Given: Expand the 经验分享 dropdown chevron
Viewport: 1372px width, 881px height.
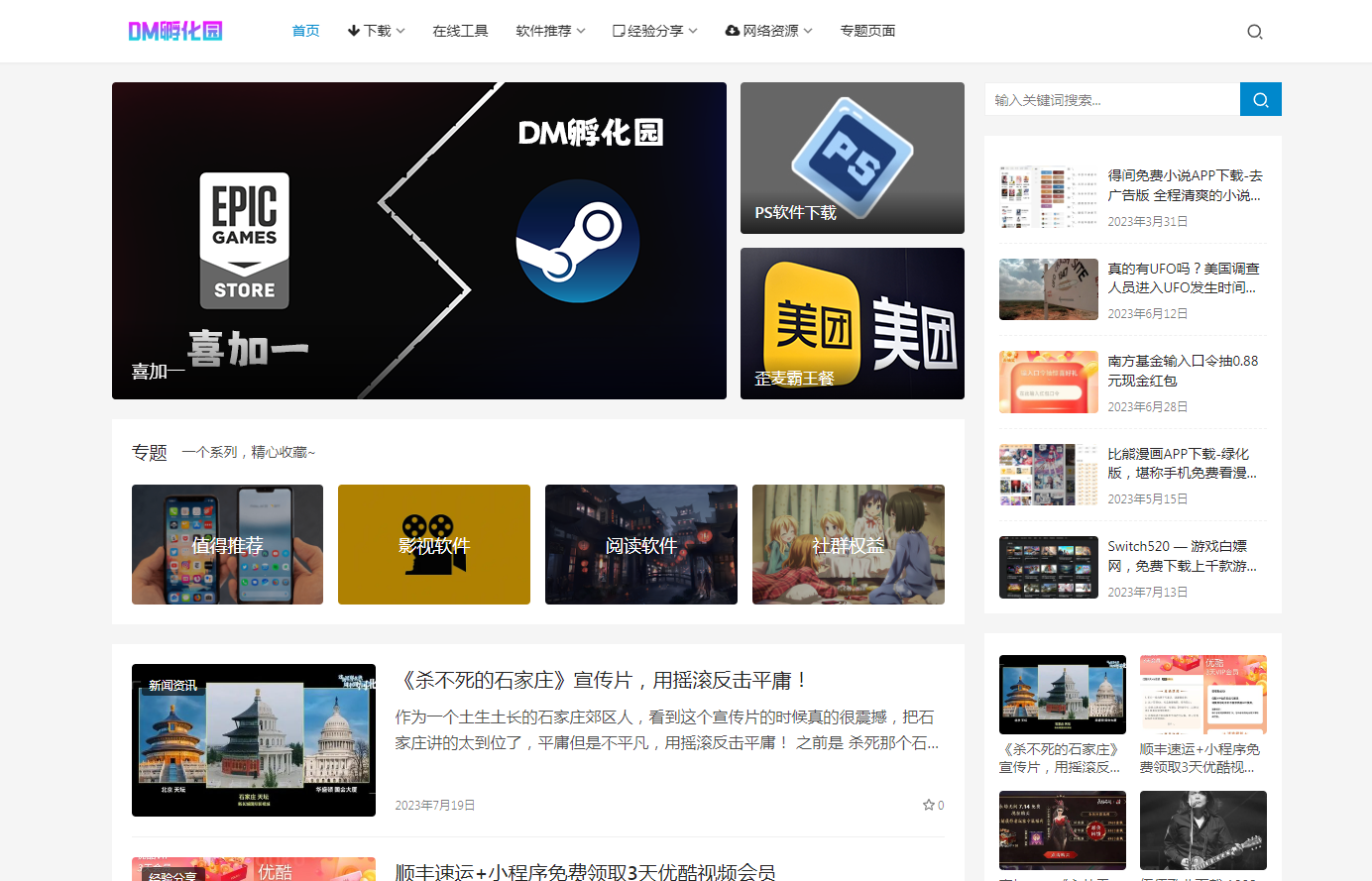Looking at the screenshot, I should coord(693,31).
